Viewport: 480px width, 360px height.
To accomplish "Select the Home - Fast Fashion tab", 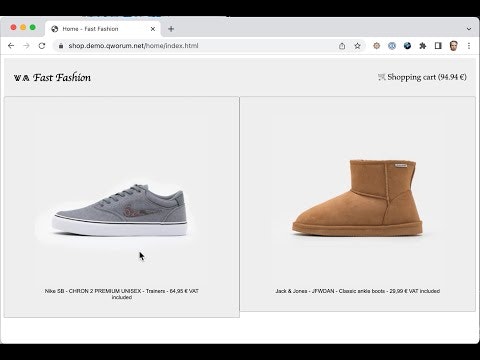I will [x=103, y=29].
